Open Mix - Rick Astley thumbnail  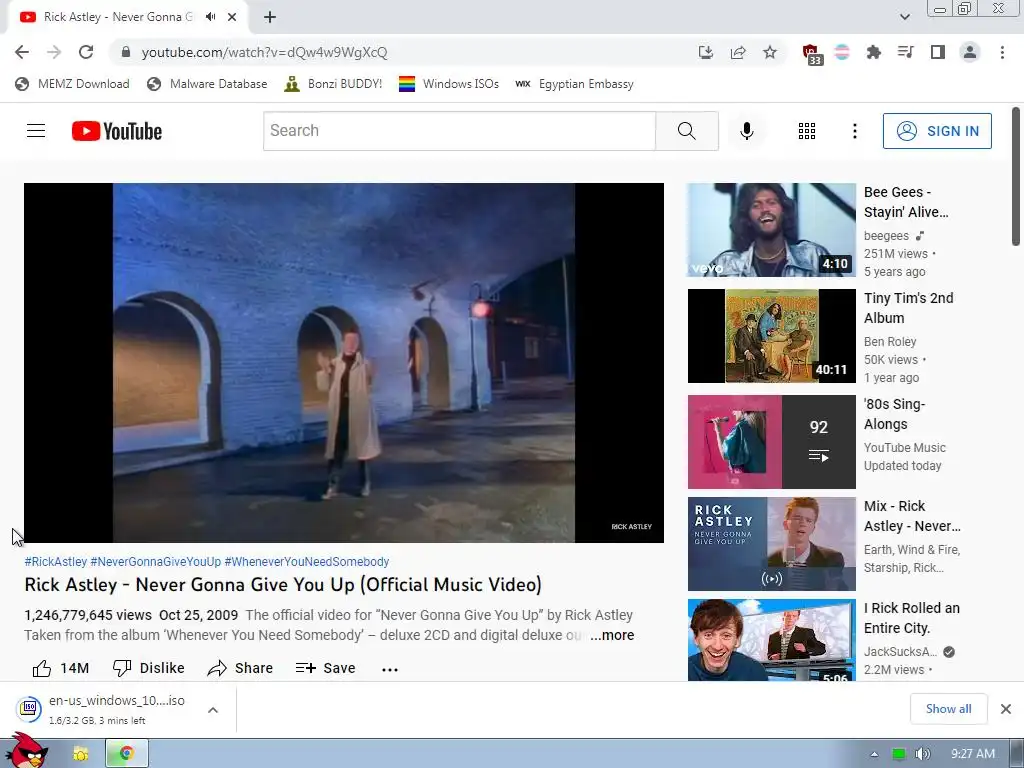click(x=771, y=543)
